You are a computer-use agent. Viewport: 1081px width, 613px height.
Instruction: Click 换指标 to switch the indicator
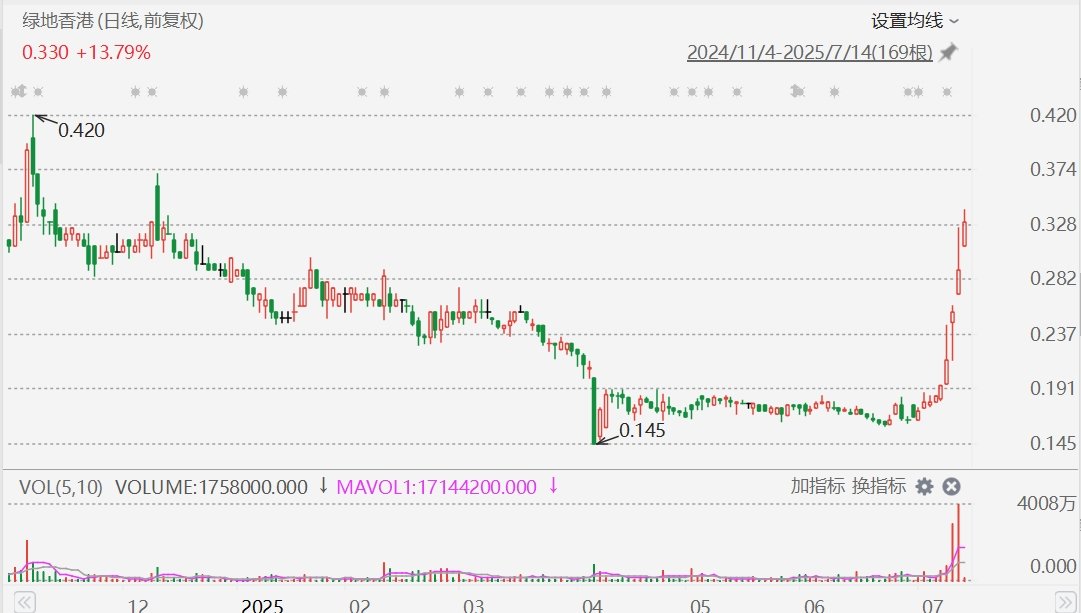(x=878, y=486)
